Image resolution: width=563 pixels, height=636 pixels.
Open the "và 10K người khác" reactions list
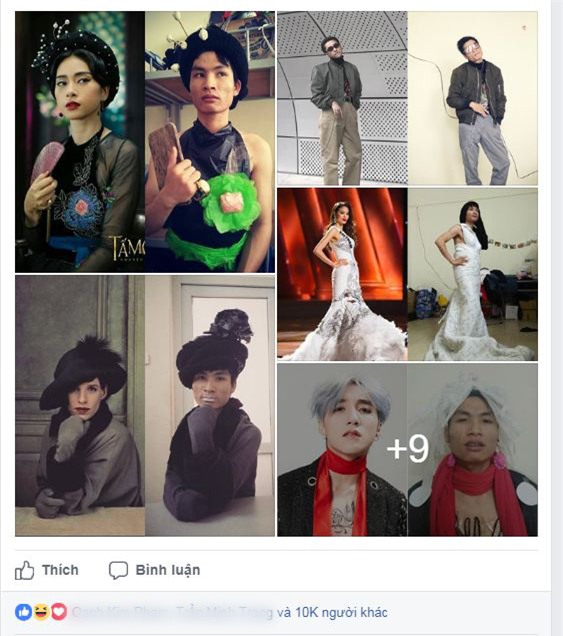point(332,612)
